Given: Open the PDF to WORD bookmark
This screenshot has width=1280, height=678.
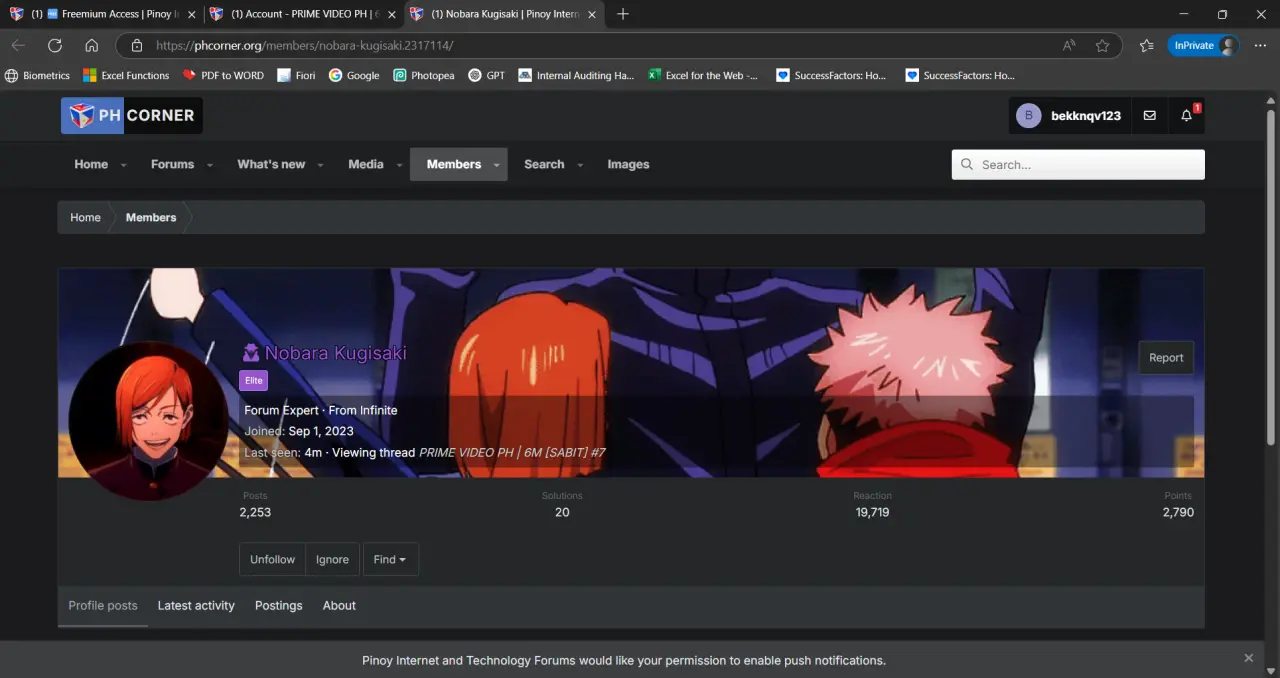Looking at the screenshot, I should pos(223,75).
